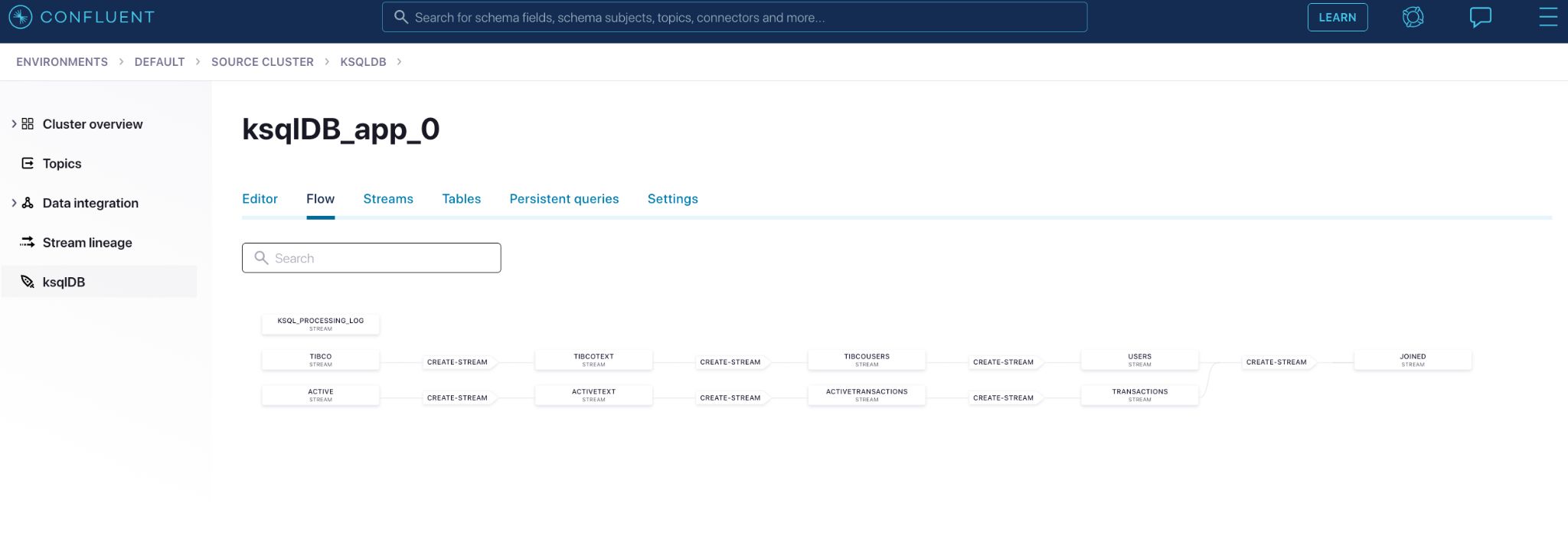Expand the Cluster overview section

coord(13,124)
